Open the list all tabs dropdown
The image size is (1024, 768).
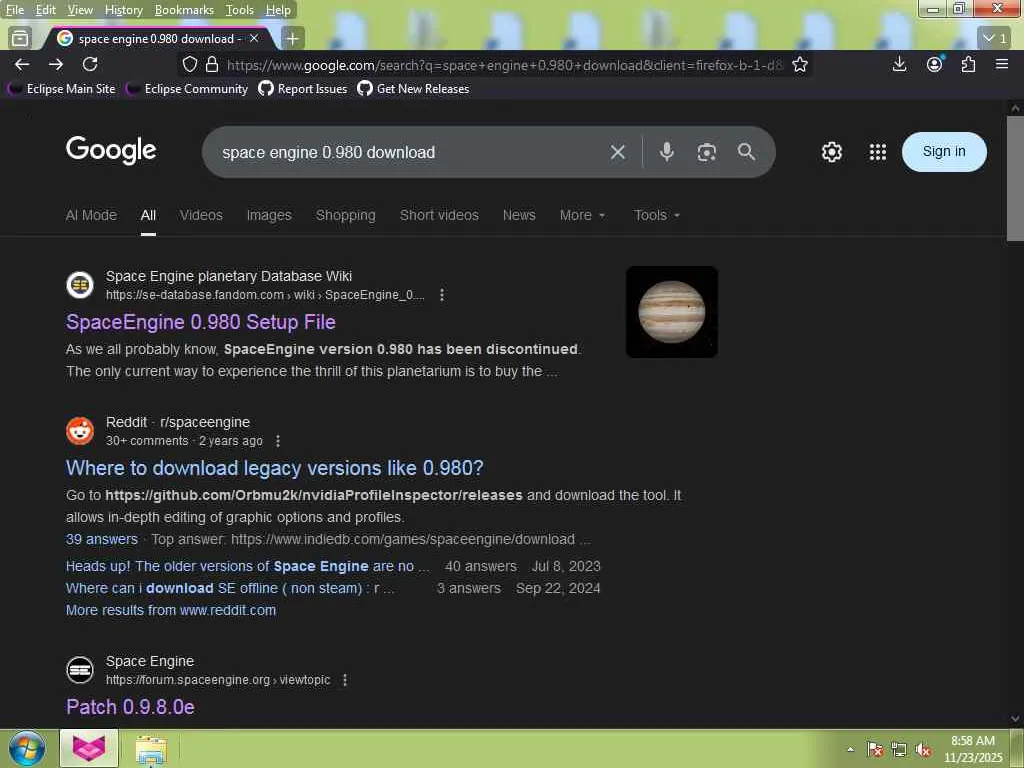[x=995, y=39]
